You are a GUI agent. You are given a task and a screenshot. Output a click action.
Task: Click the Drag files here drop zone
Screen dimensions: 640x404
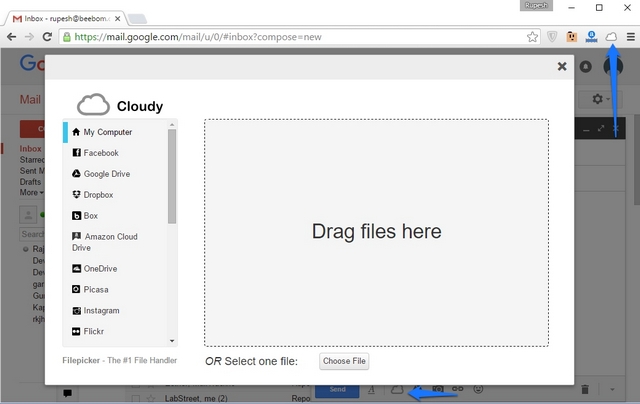tap(376, 233)
